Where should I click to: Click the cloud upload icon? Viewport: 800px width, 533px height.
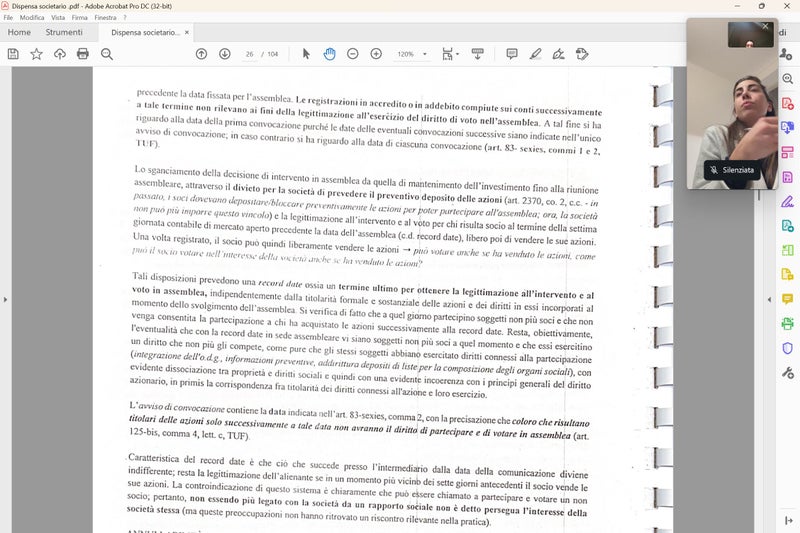[x=60, y=54]
